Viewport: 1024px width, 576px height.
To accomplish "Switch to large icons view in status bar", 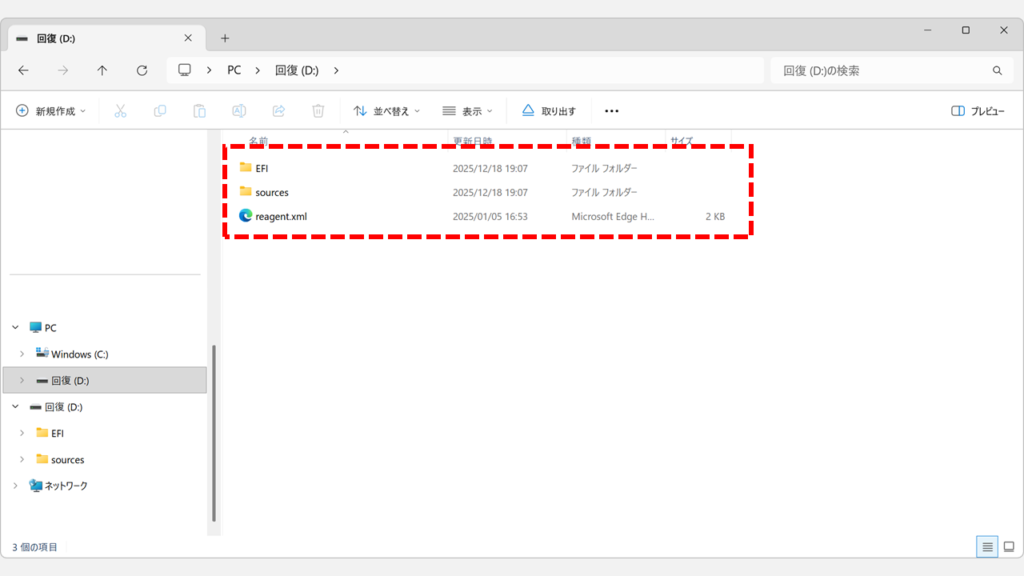I will (1008, 547).
